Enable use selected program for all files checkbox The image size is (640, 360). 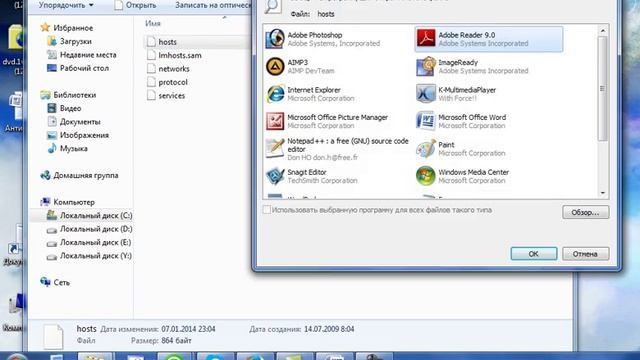click(267, 210)
